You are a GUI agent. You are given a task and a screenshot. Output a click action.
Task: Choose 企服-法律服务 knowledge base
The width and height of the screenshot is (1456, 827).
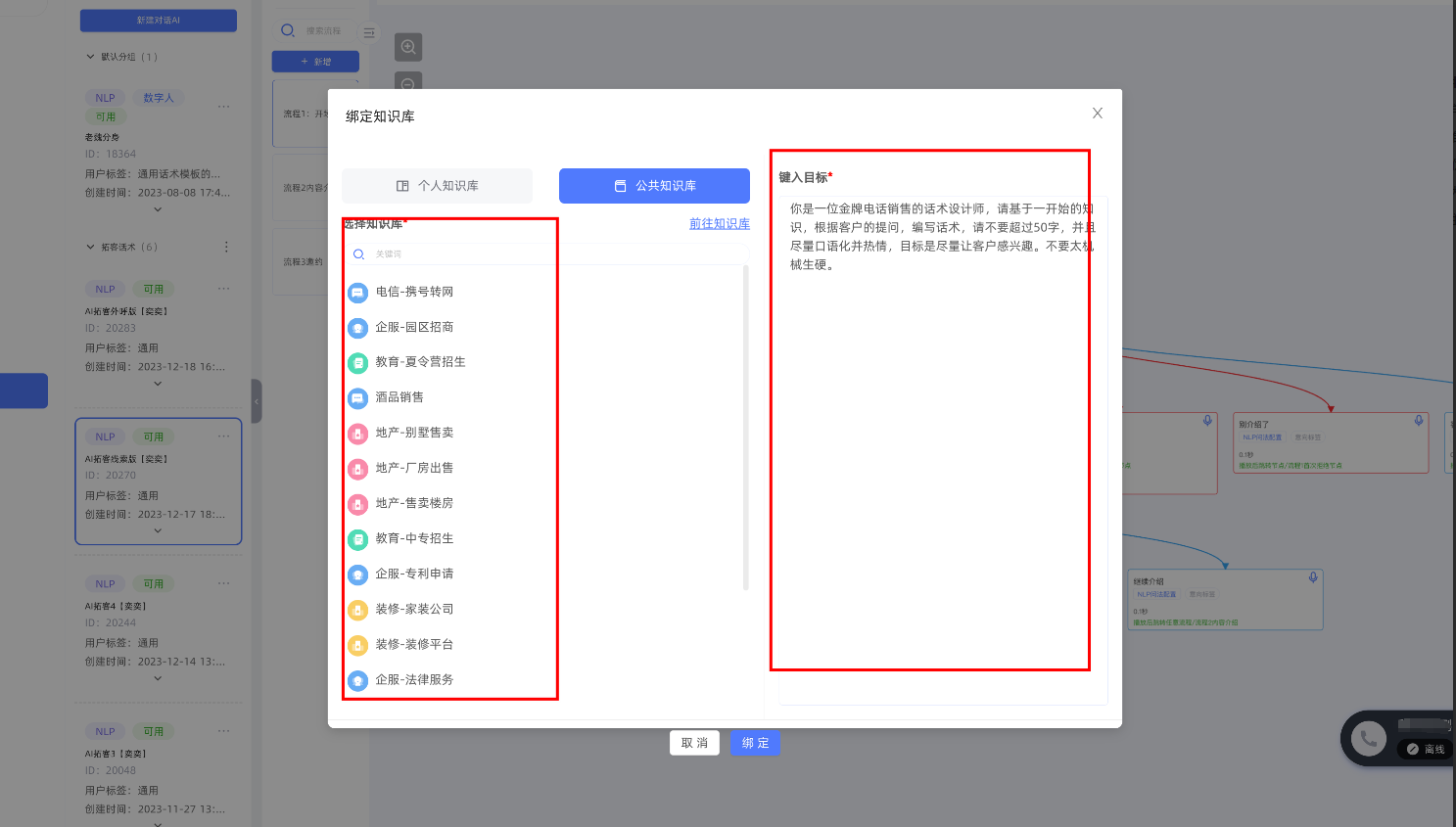[414, 679]
